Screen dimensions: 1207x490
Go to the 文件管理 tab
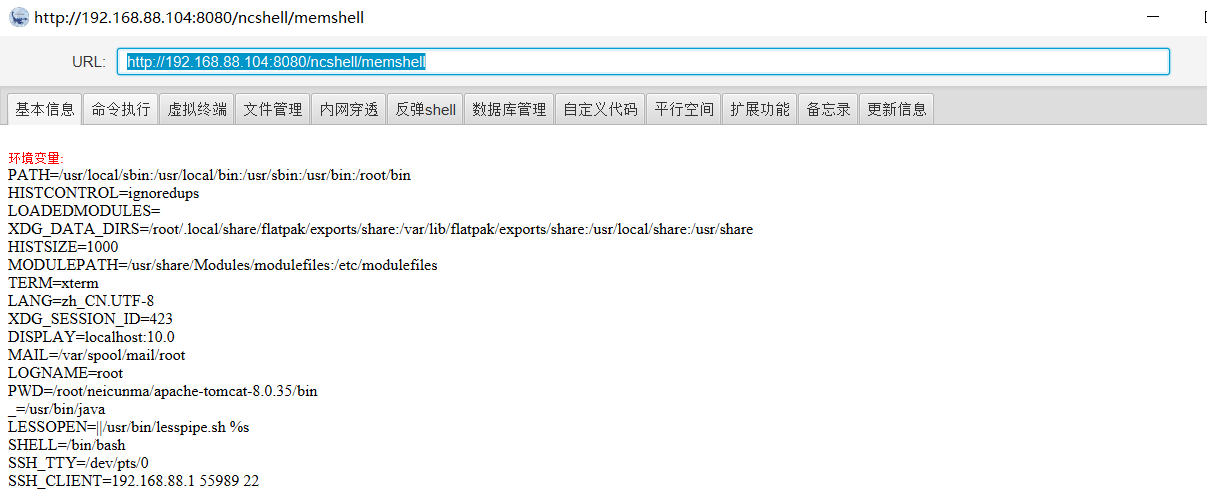[272, 110]
